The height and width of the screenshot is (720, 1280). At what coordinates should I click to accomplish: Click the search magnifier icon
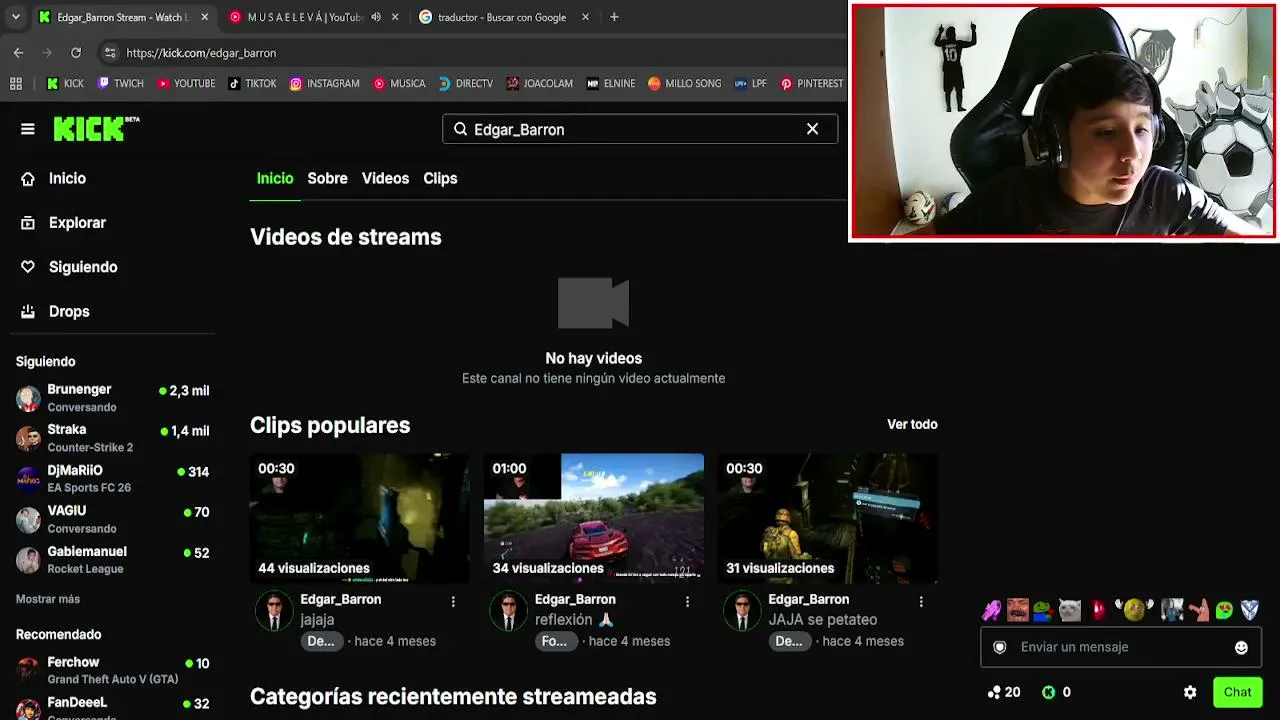460,129
